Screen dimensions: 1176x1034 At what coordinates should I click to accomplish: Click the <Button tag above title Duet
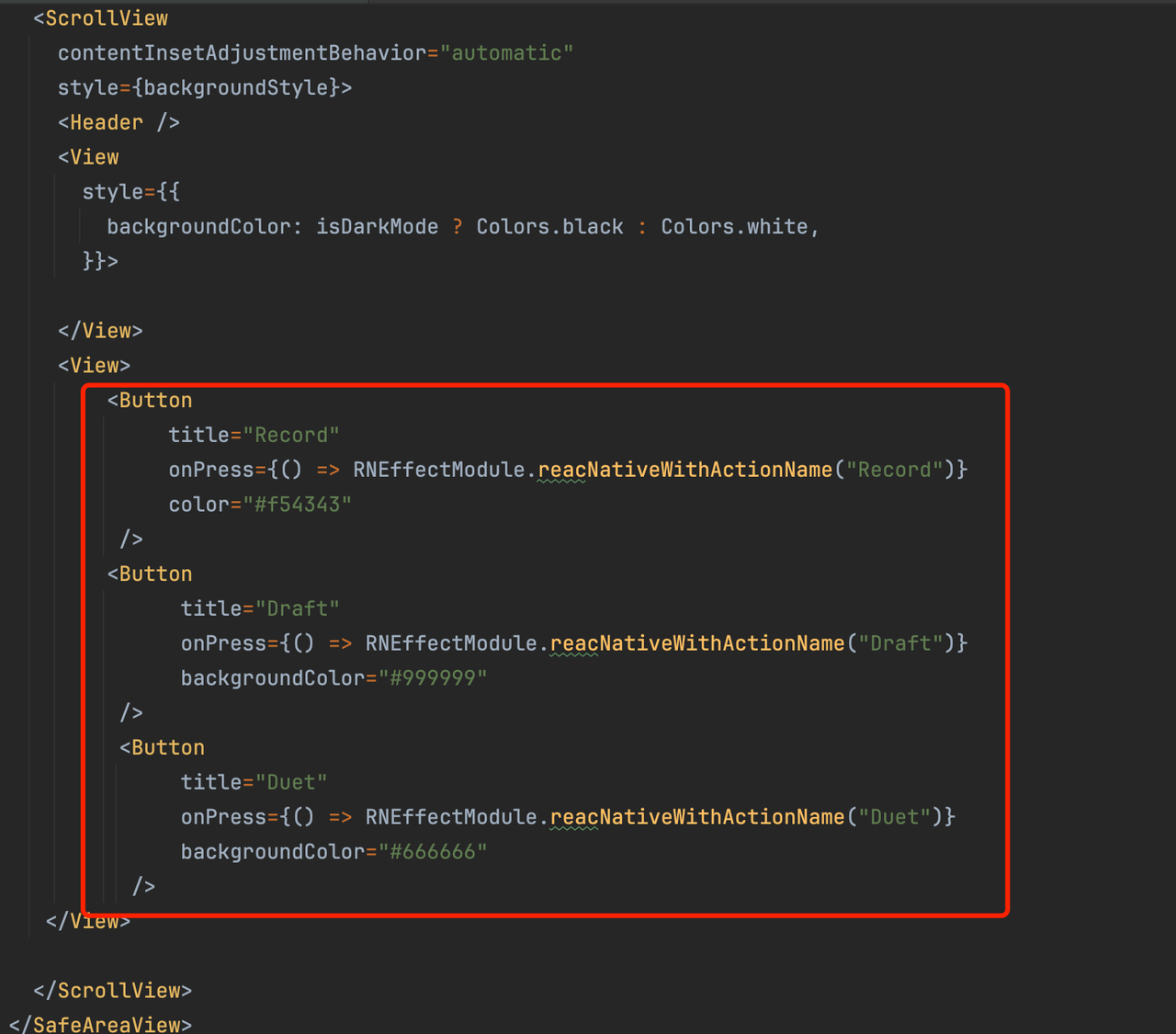click(x=162, y=748)
